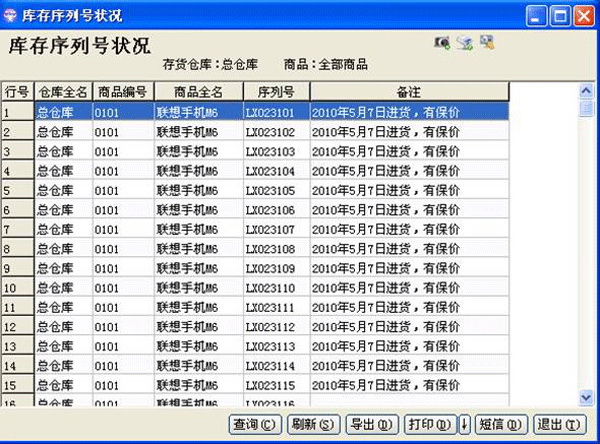Click the 商品全名 column header

click(199, 91)
